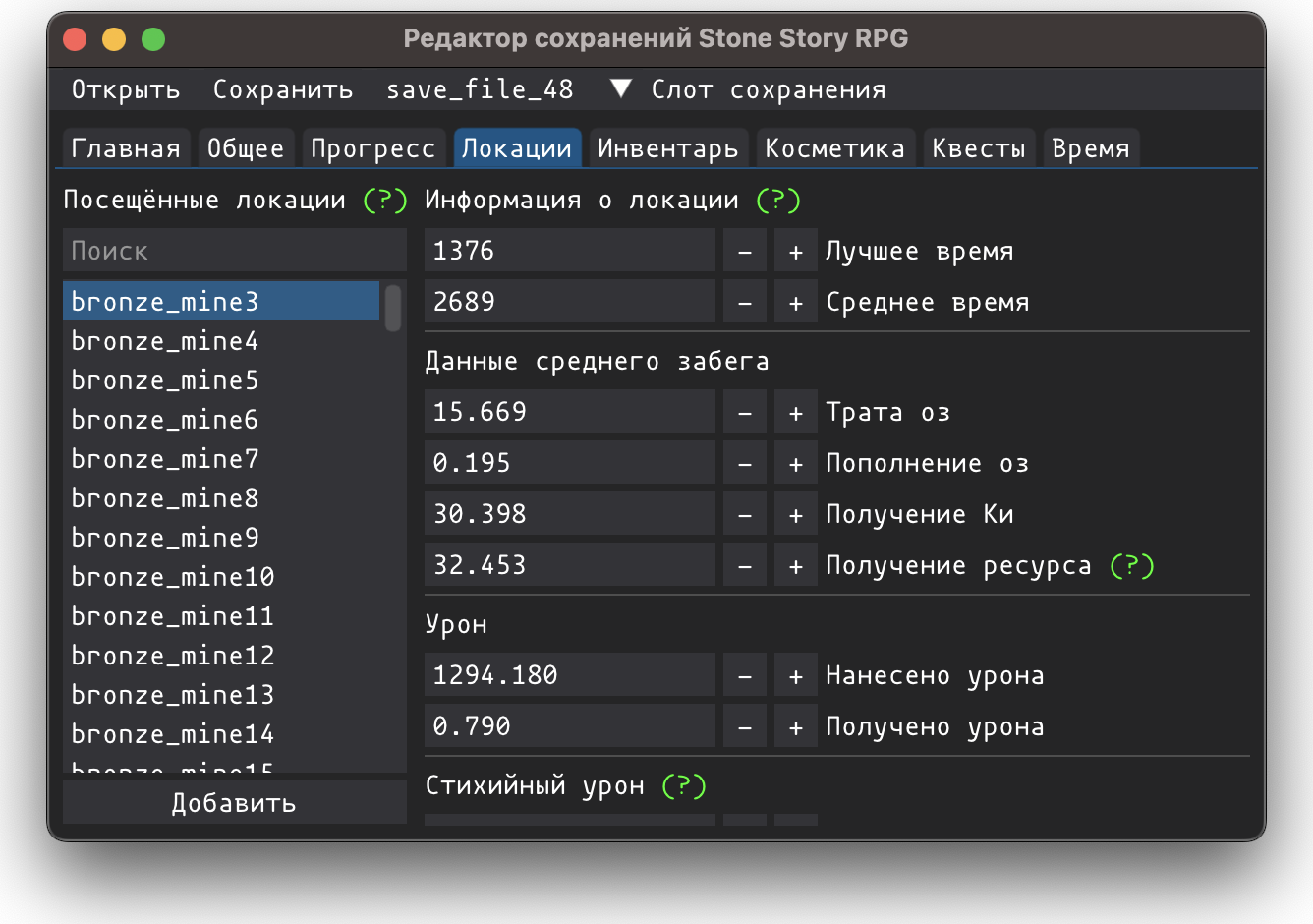The height and width of the screenshot is (924, 1313).
Task: Select bronze_mine6 in the location list
Action: point(221,420)
